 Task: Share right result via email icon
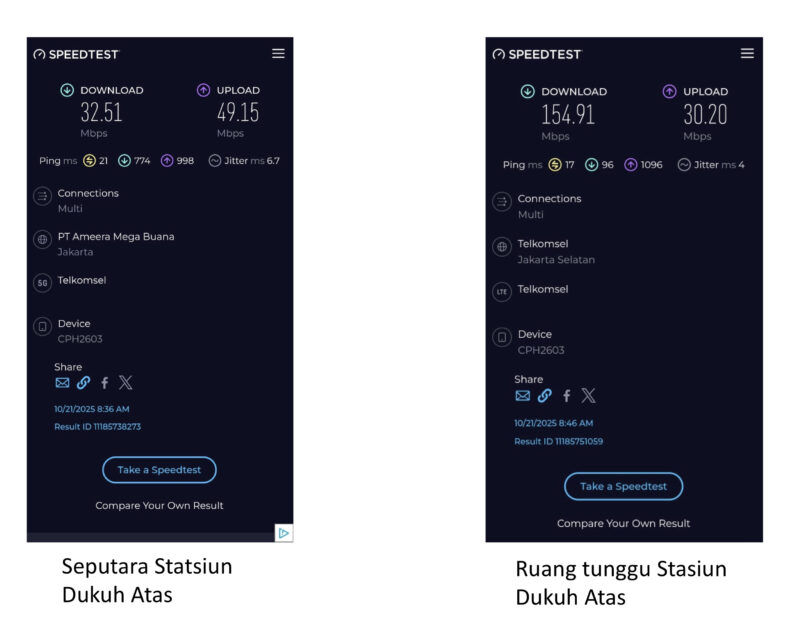(522, 395)
